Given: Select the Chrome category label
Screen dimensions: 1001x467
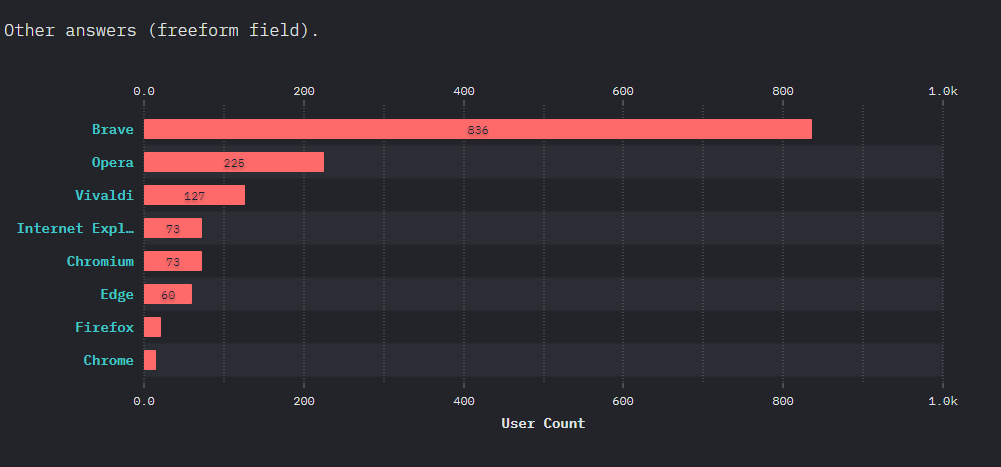Looking at the screenshot, I should pyautogui.click(x=109, y=360).
